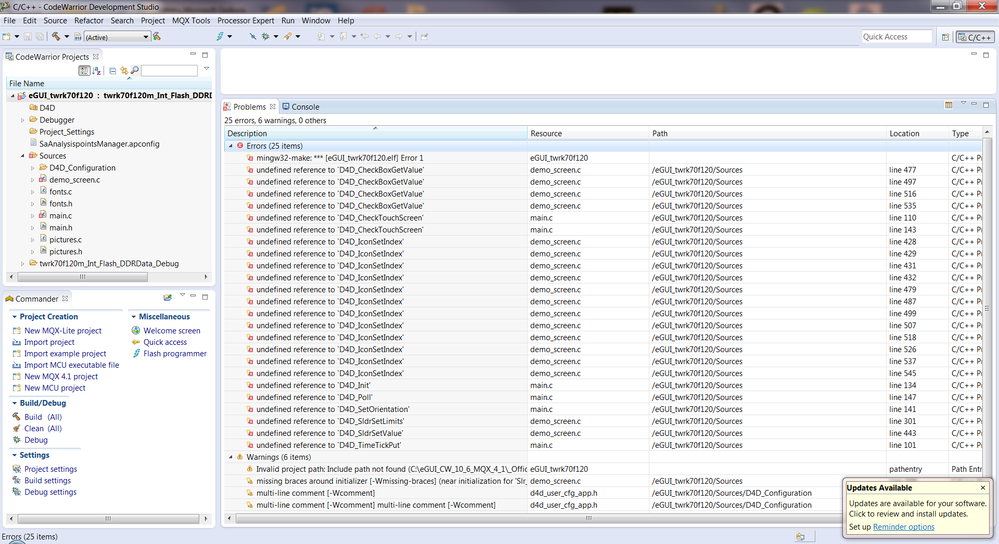Click the Import MCU executable file icon
This screenshot has width=999, height=544.
point(17,365)
